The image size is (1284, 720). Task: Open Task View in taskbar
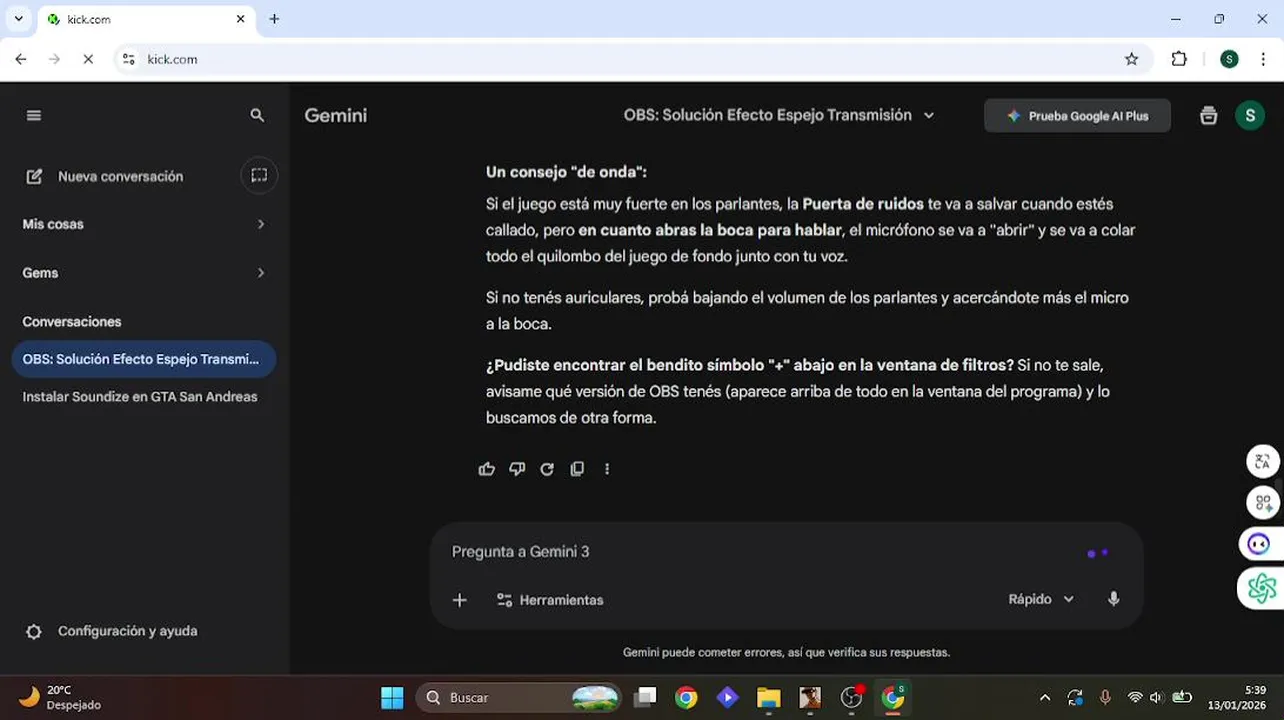coord(646,697)
